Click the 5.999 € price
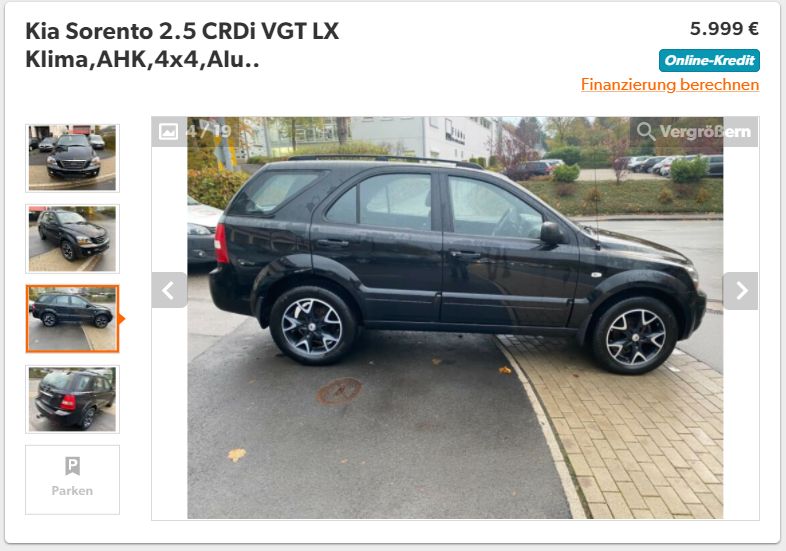Viewport: 786px width, 551px height. (724, 29)
